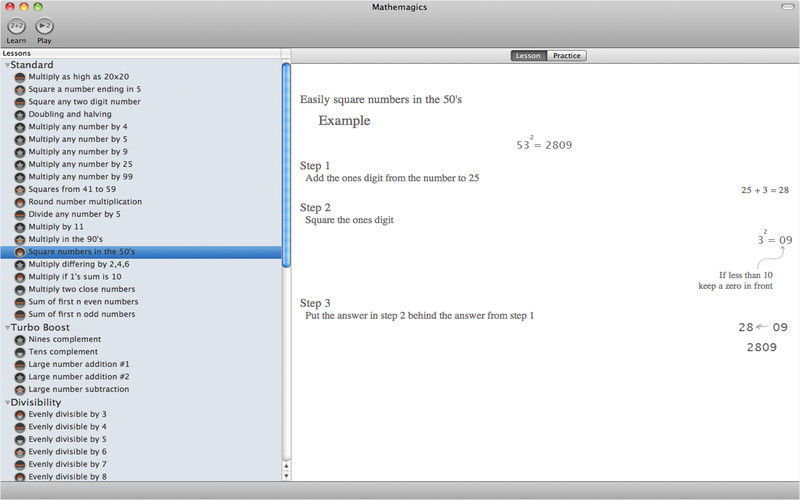Click icon beside Multiply any number by 99
The image size is (800, 500).
point(20,177)
